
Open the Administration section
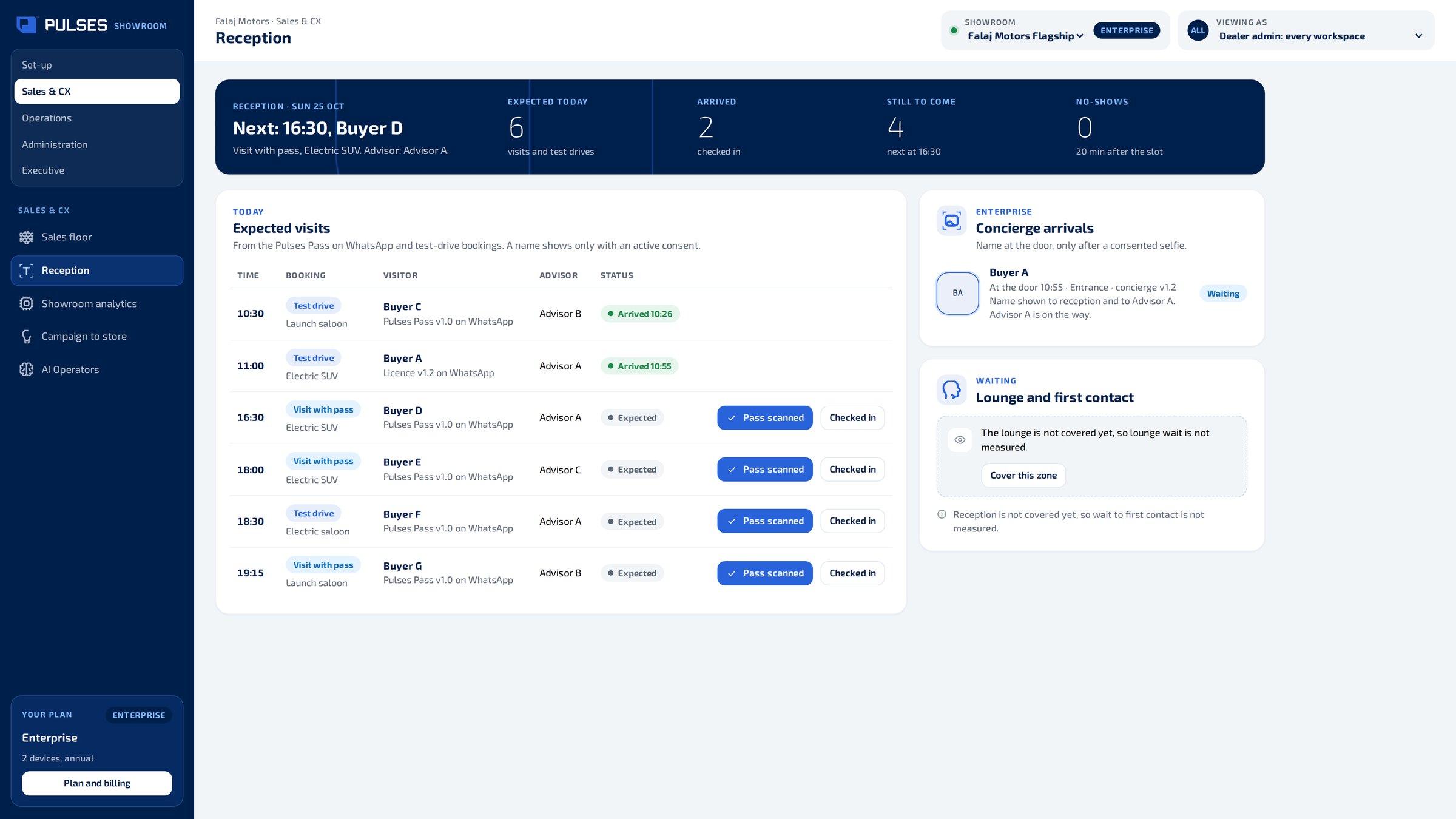pyautogui.click(x=97, y=144)
